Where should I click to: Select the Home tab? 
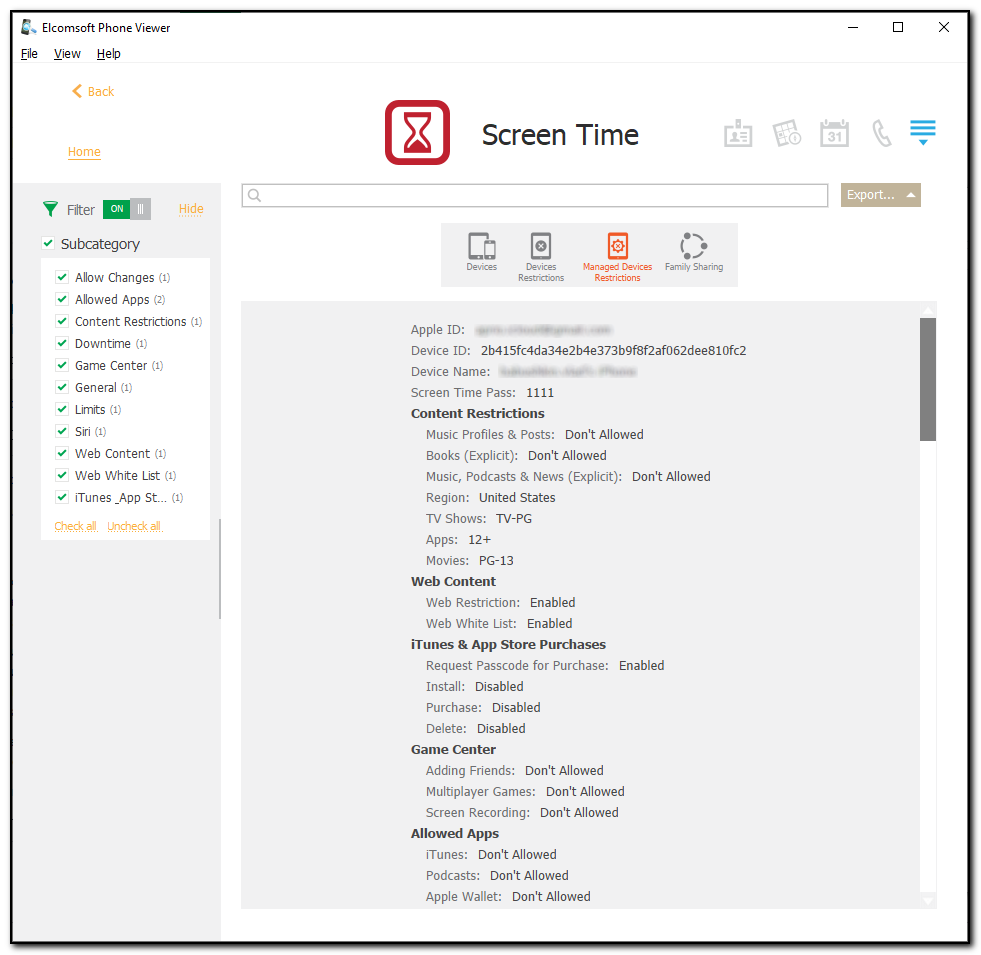click(84, 152)
